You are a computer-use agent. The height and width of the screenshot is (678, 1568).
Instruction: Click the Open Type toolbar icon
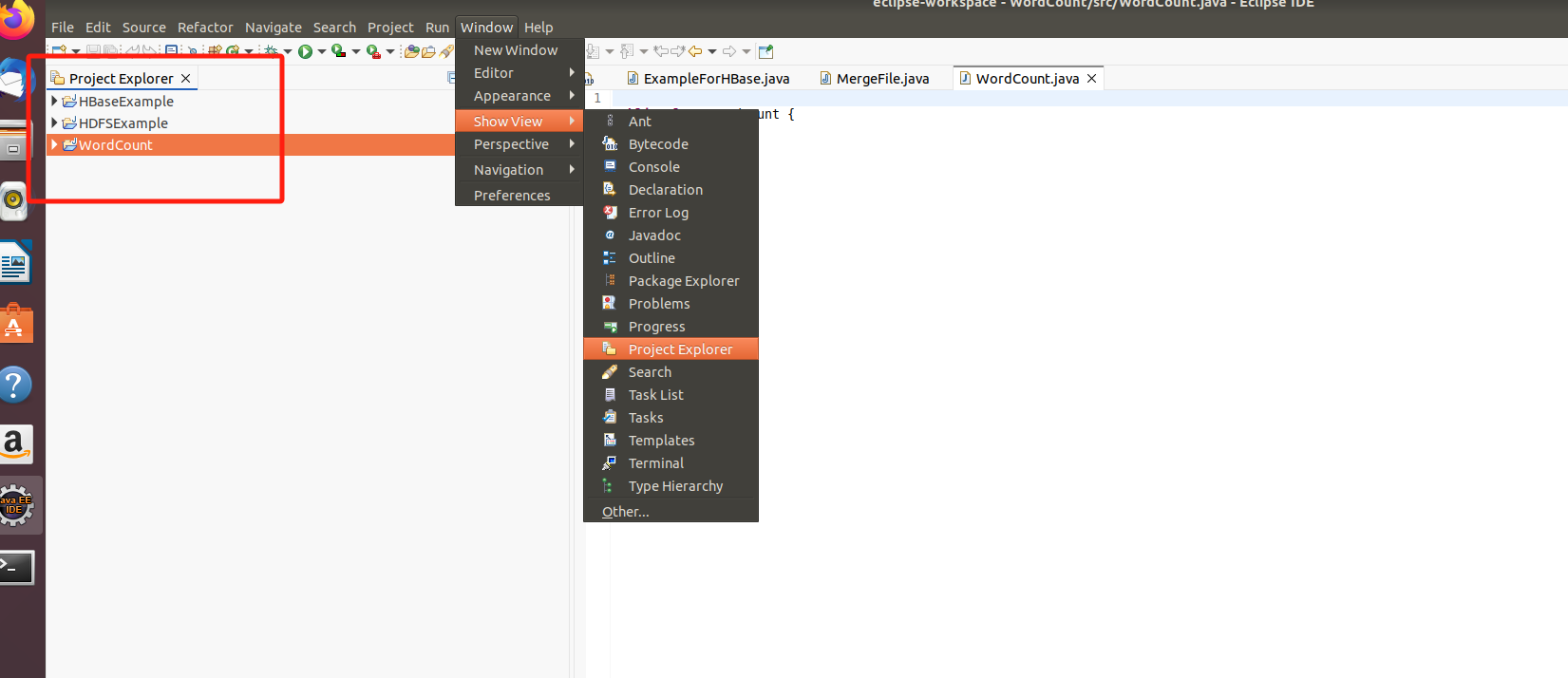coord(411,50)
